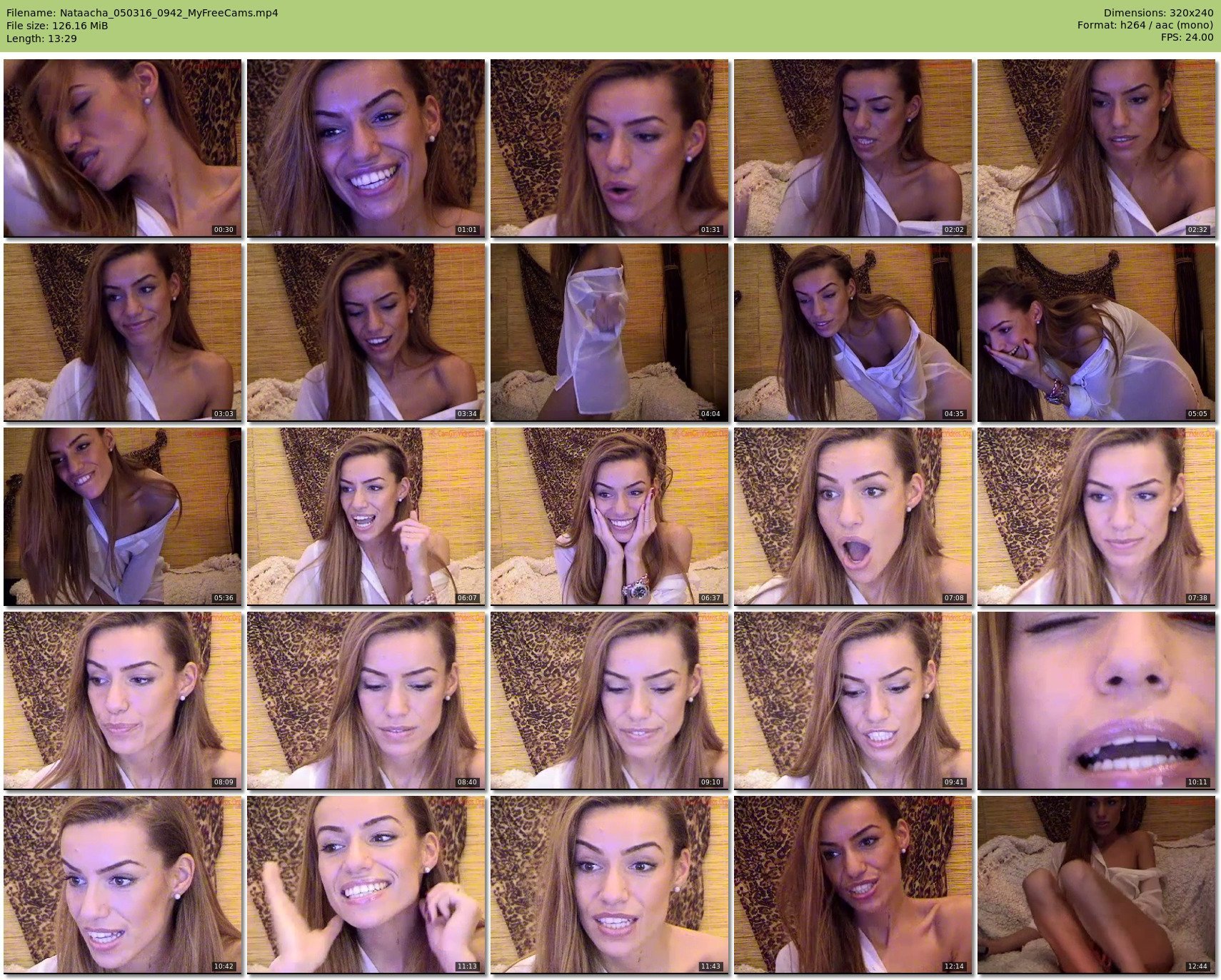Click the thumbnail timestamped 08:09
The width and height of the screenshot is (1221, 980).
(122, 700)
